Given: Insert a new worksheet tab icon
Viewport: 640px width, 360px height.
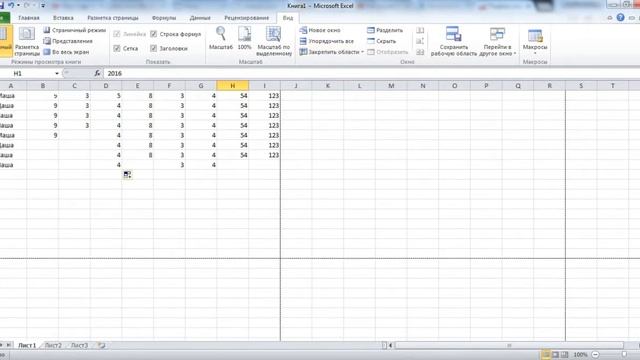Looking at the screenshot, I should pyautogui.click(x=102, y=345).
